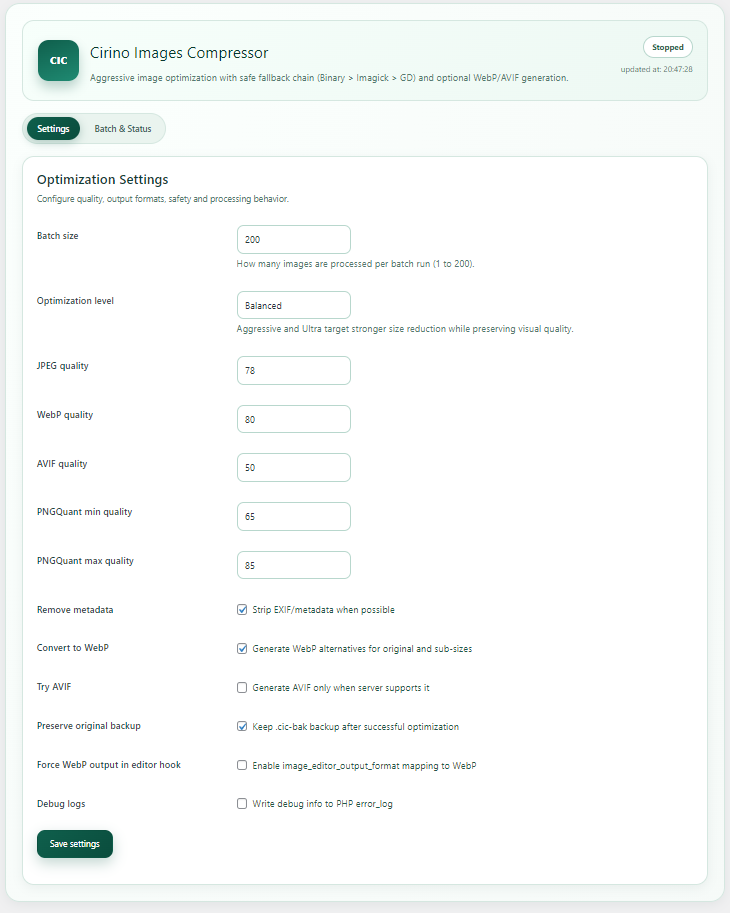Click the CIC plugin logo icon
Image resolution: width=730 pixels, height=913 pixels.
click(58, 61)
